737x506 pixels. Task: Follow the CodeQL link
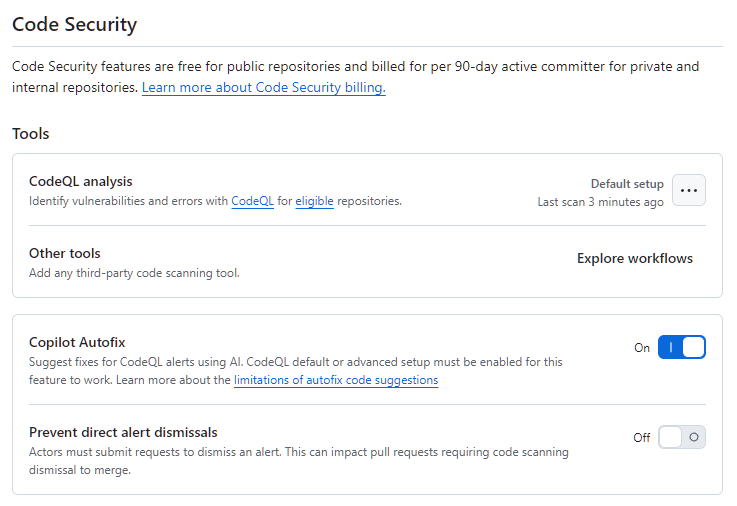(252, 201)
